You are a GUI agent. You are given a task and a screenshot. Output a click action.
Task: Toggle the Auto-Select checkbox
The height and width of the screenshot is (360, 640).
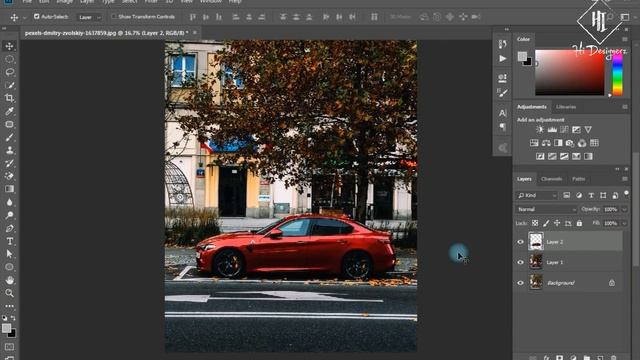coord(37,16)
